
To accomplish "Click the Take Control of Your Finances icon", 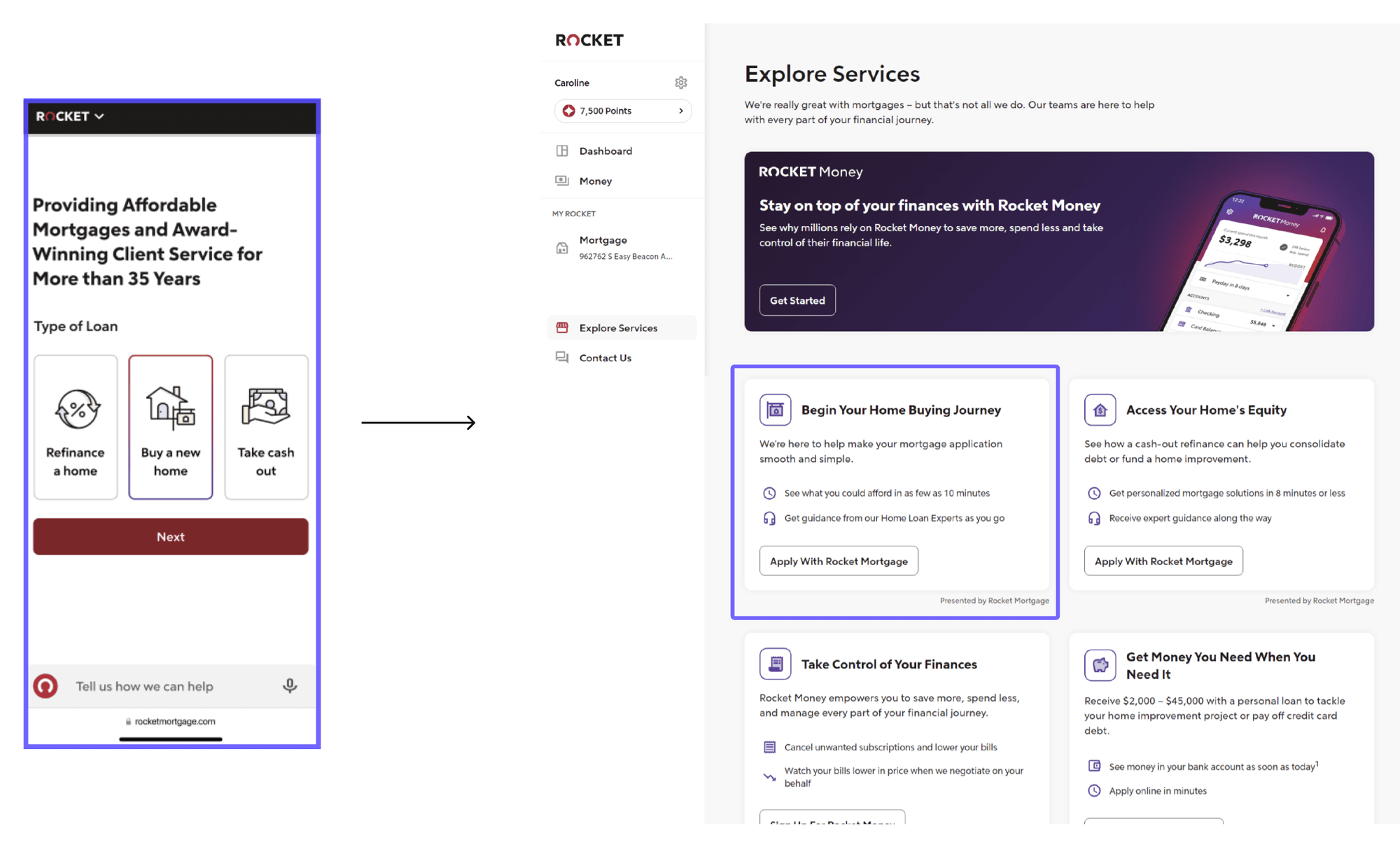I will pos(775,664).
